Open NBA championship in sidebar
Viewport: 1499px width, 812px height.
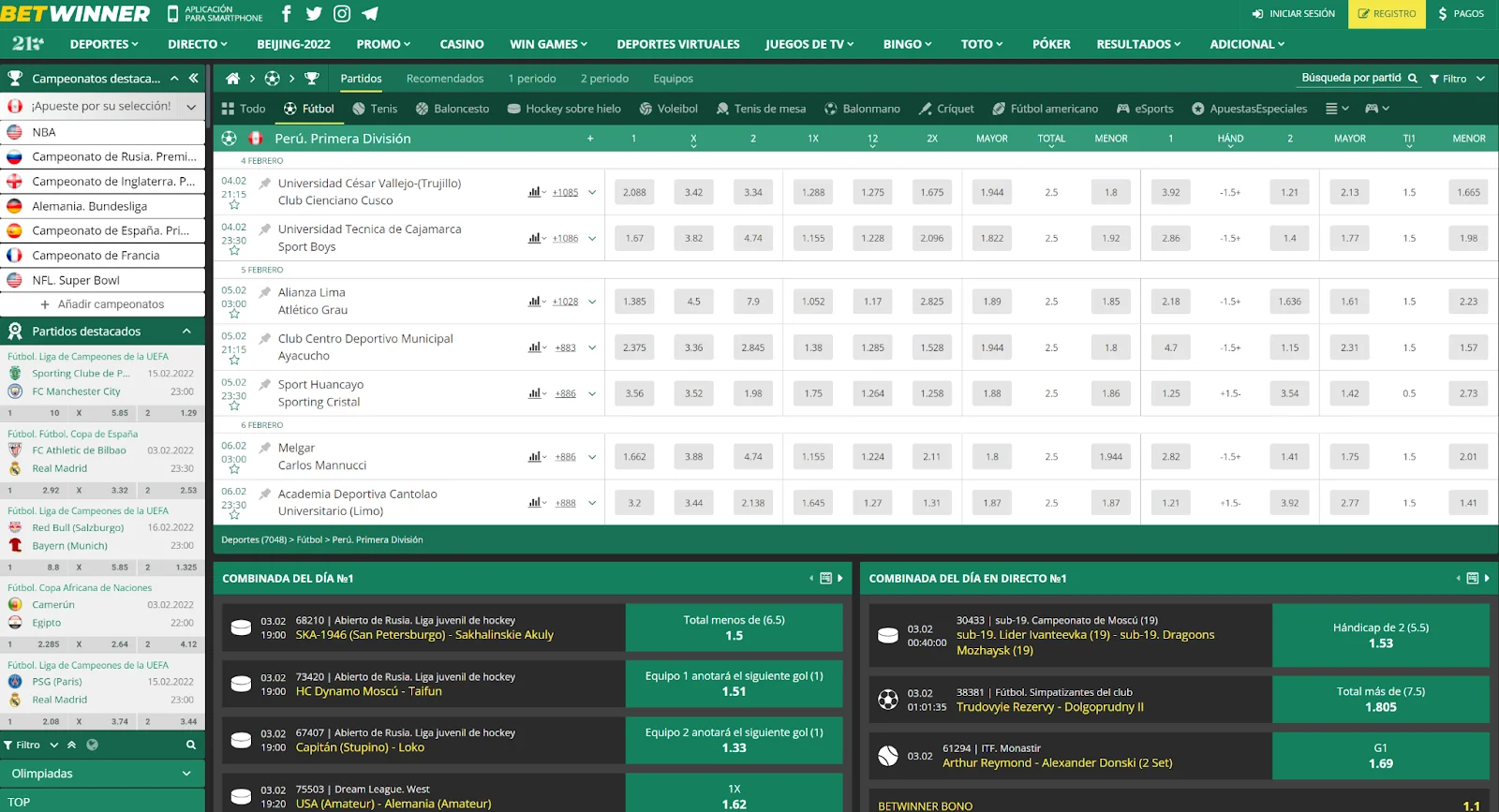click(102, 132)
